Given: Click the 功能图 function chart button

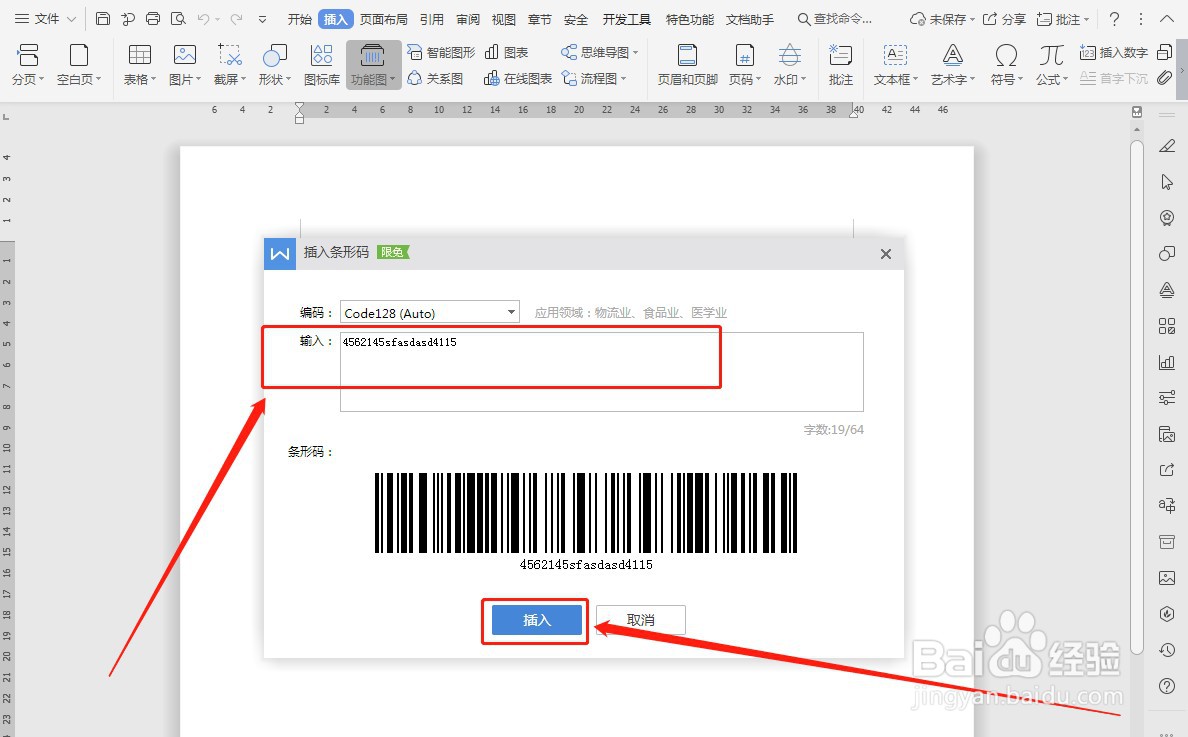Looking at the screenshot, I should pyautogui.click(x=373, y=64).
